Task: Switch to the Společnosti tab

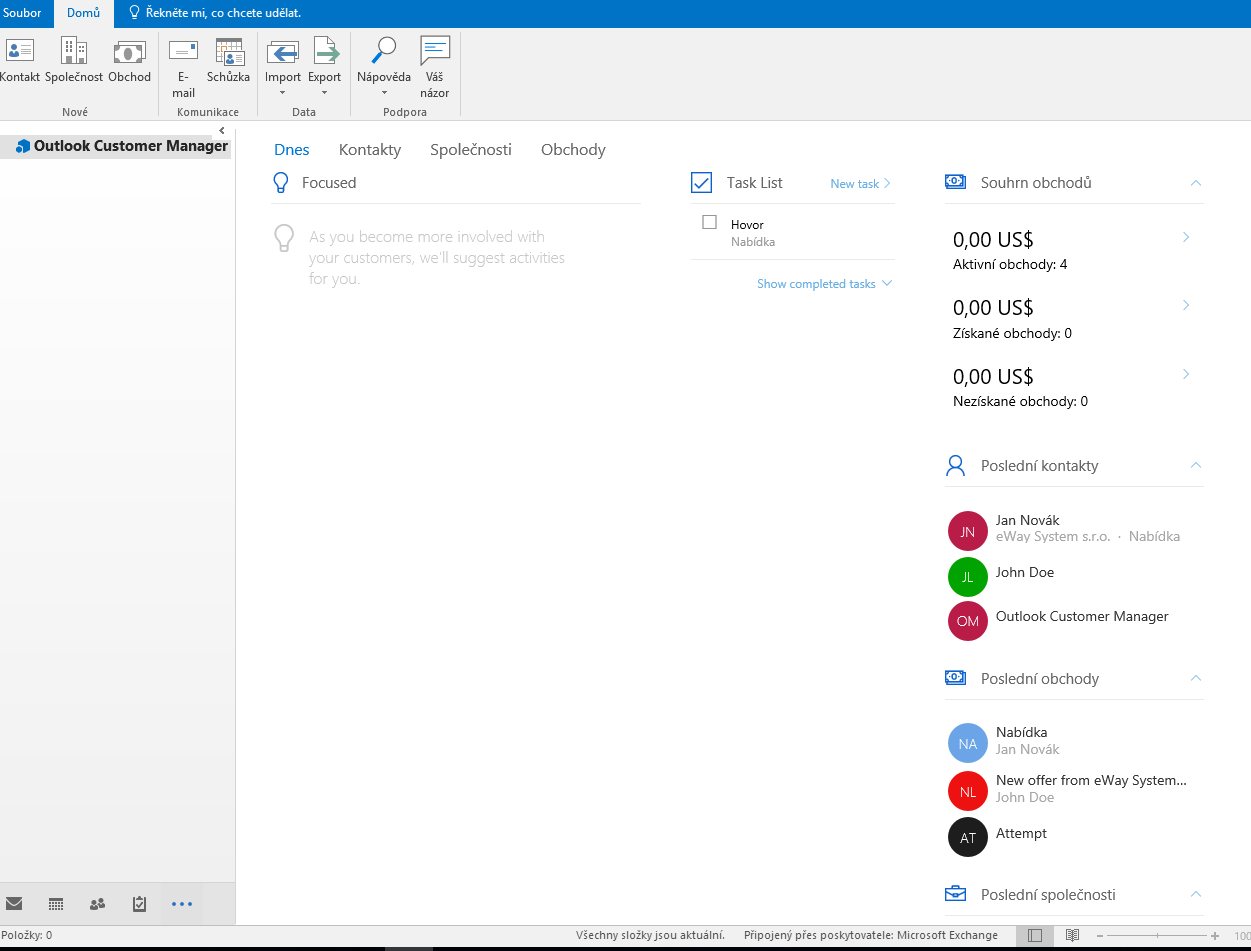Action: pyautogui.click(x=471, y=150)
